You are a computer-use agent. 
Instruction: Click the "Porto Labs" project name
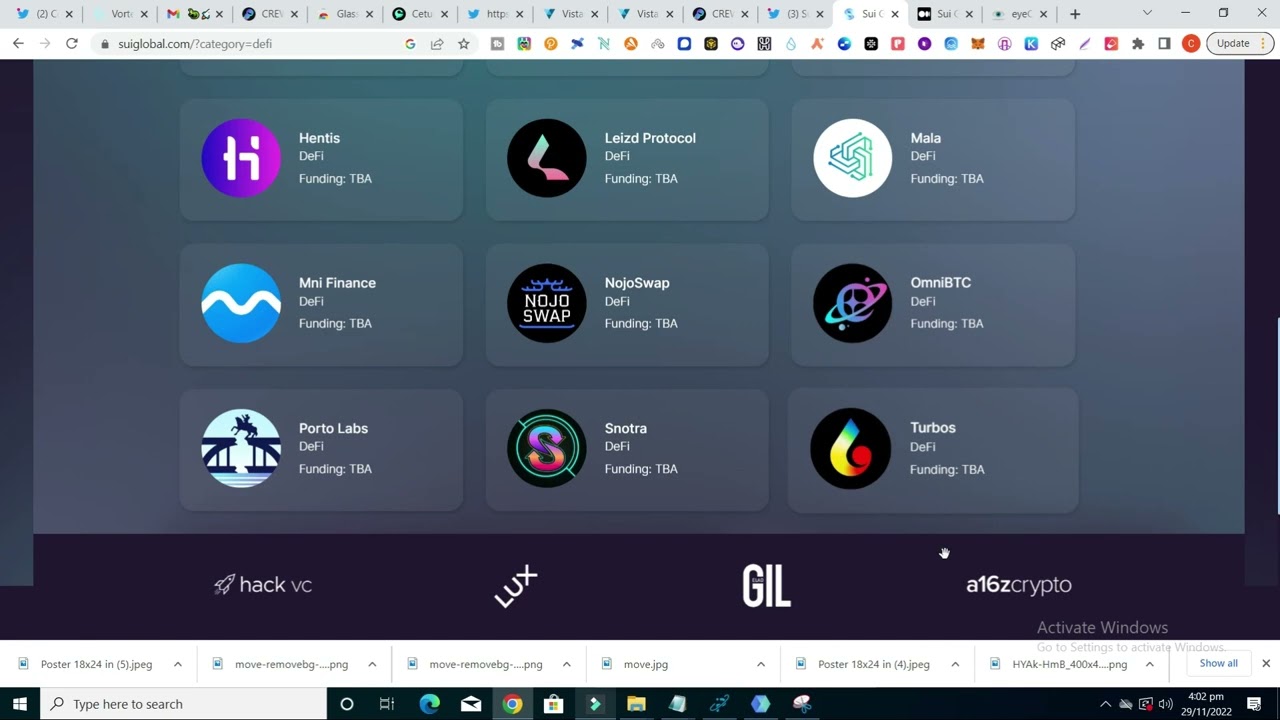333,428
